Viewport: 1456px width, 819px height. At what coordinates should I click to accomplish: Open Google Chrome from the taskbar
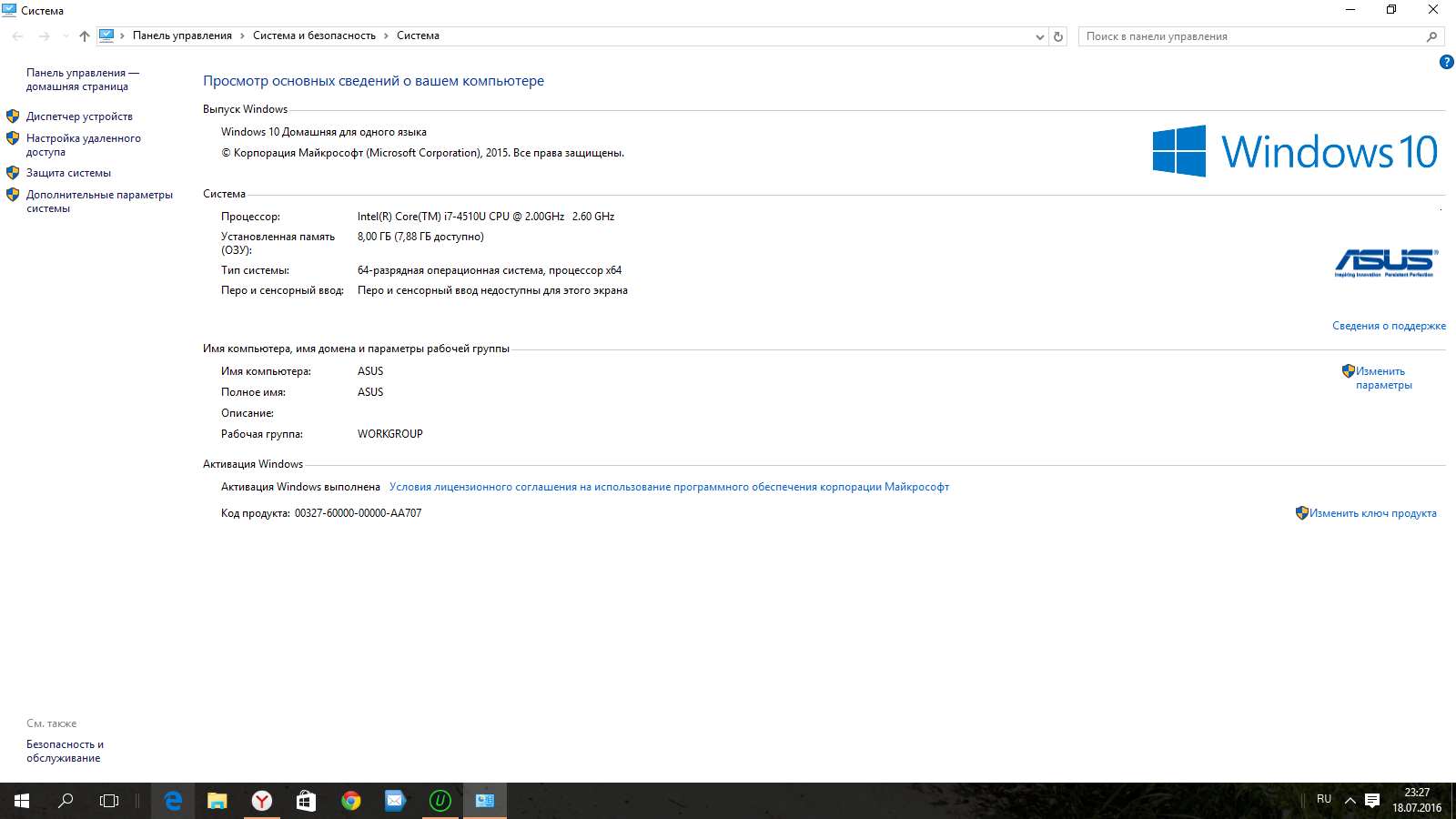(351, 801)
